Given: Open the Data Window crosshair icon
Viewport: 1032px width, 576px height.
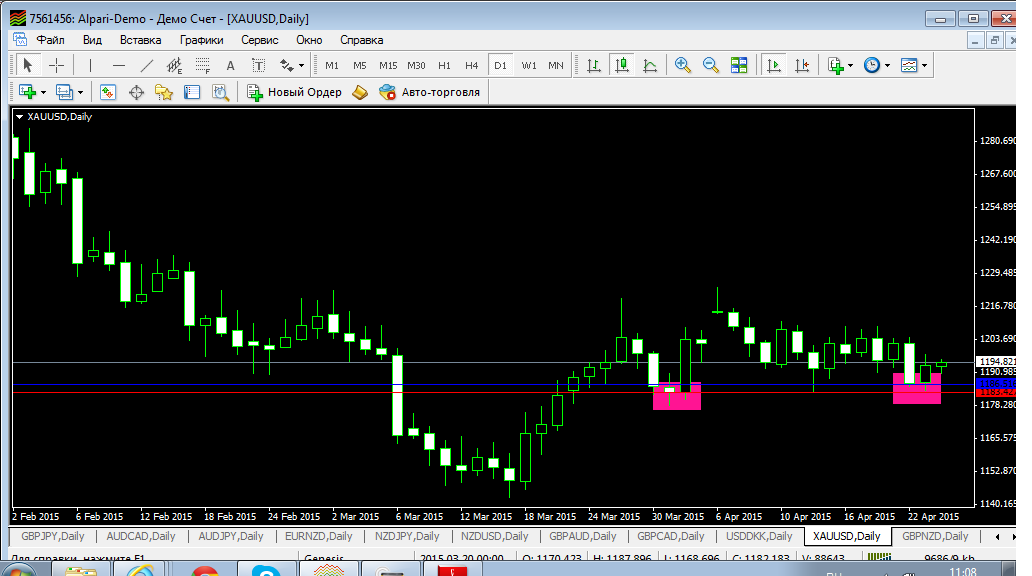Looking at the screenshot, I should point(136,92).
